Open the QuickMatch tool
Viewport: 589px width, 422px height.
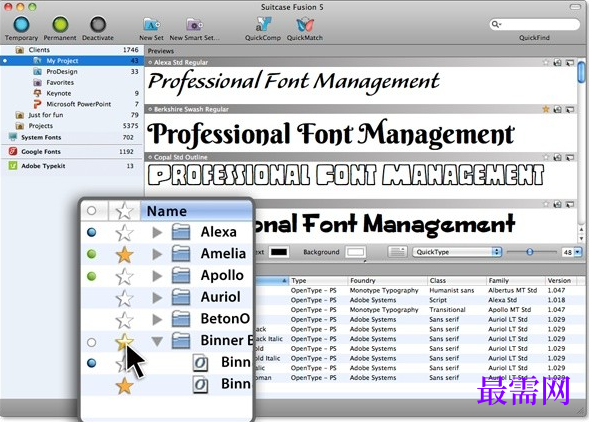[x=305, y=25]
